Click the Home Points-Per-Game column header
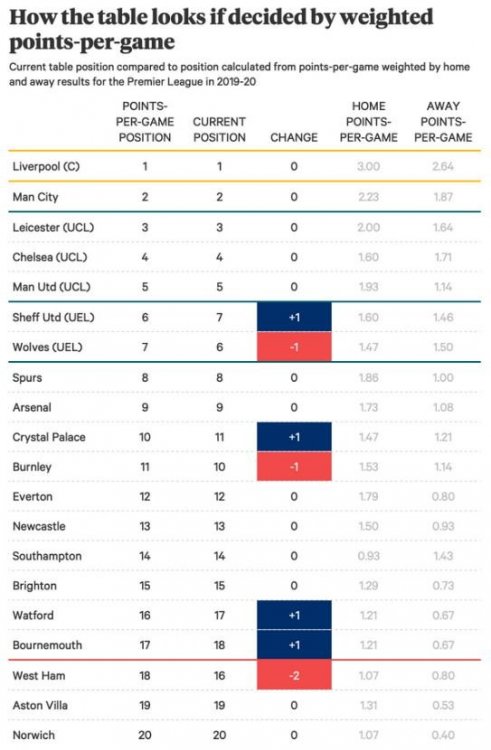Viewport: 491px width, 750px height. [369, 122]
